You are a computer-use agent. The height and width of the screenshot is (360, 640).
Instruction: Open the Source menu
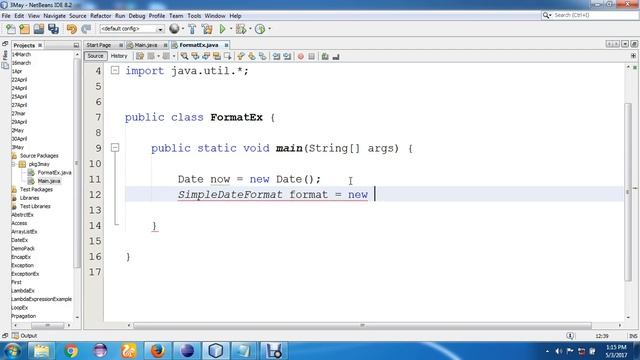pyautogui.click(x=78, y=16)
